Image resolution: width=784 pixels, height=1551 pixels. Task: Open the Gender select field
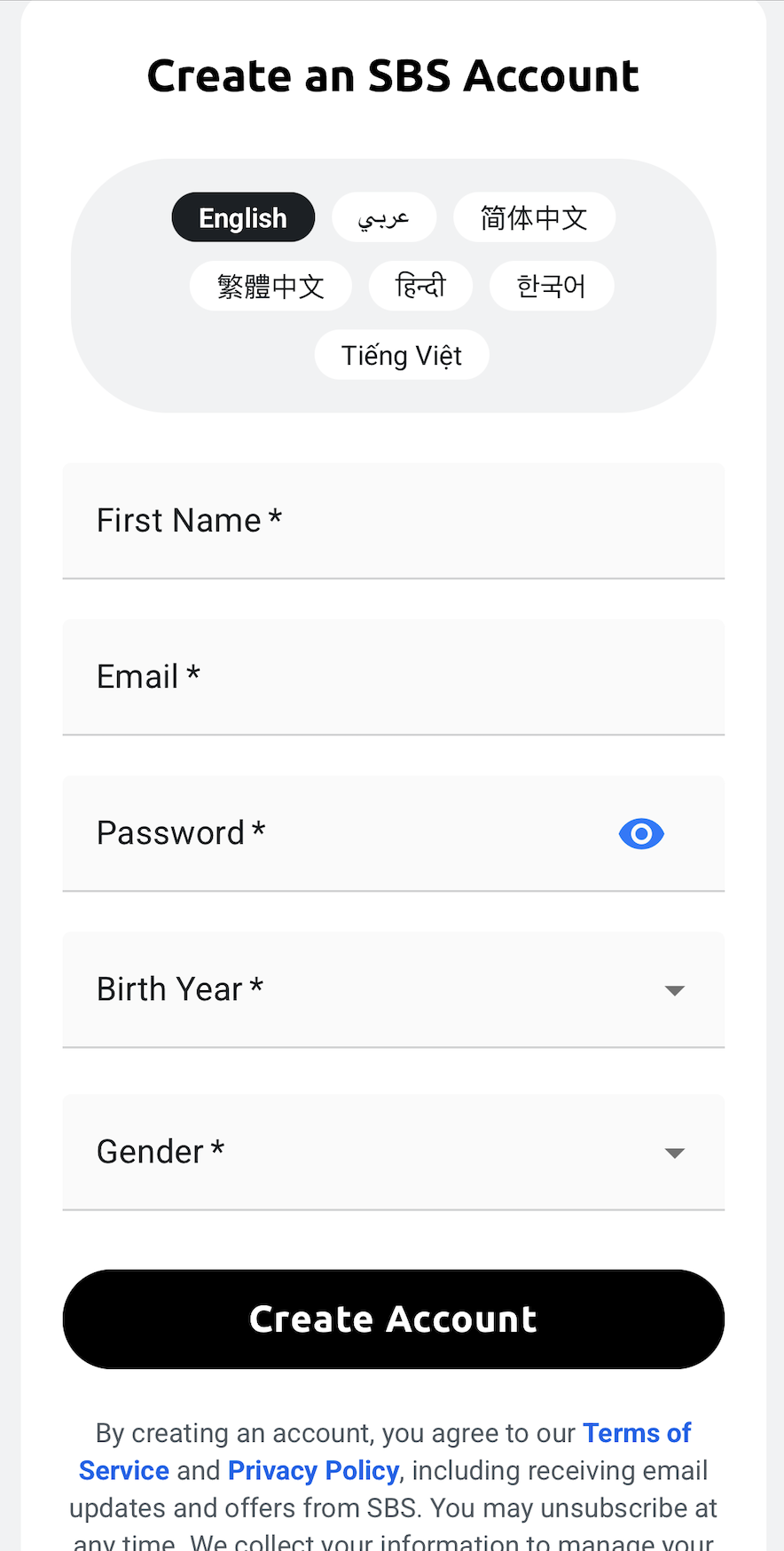coord(394,1152)
